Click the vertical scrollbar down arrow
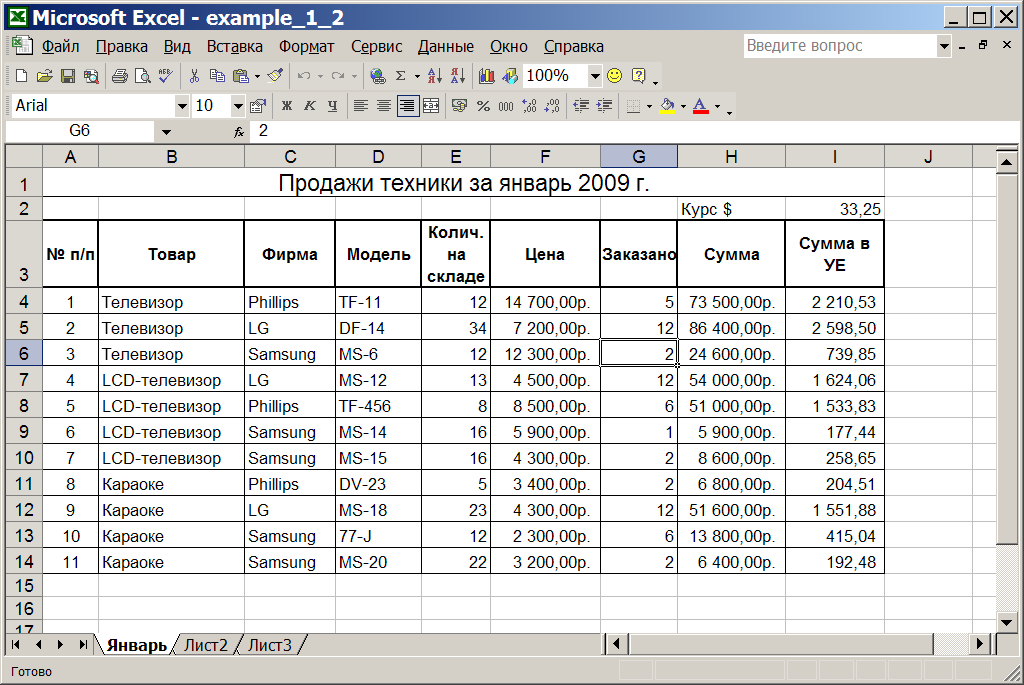Screen dimensions: 1024x685 tap(1006, 622)
